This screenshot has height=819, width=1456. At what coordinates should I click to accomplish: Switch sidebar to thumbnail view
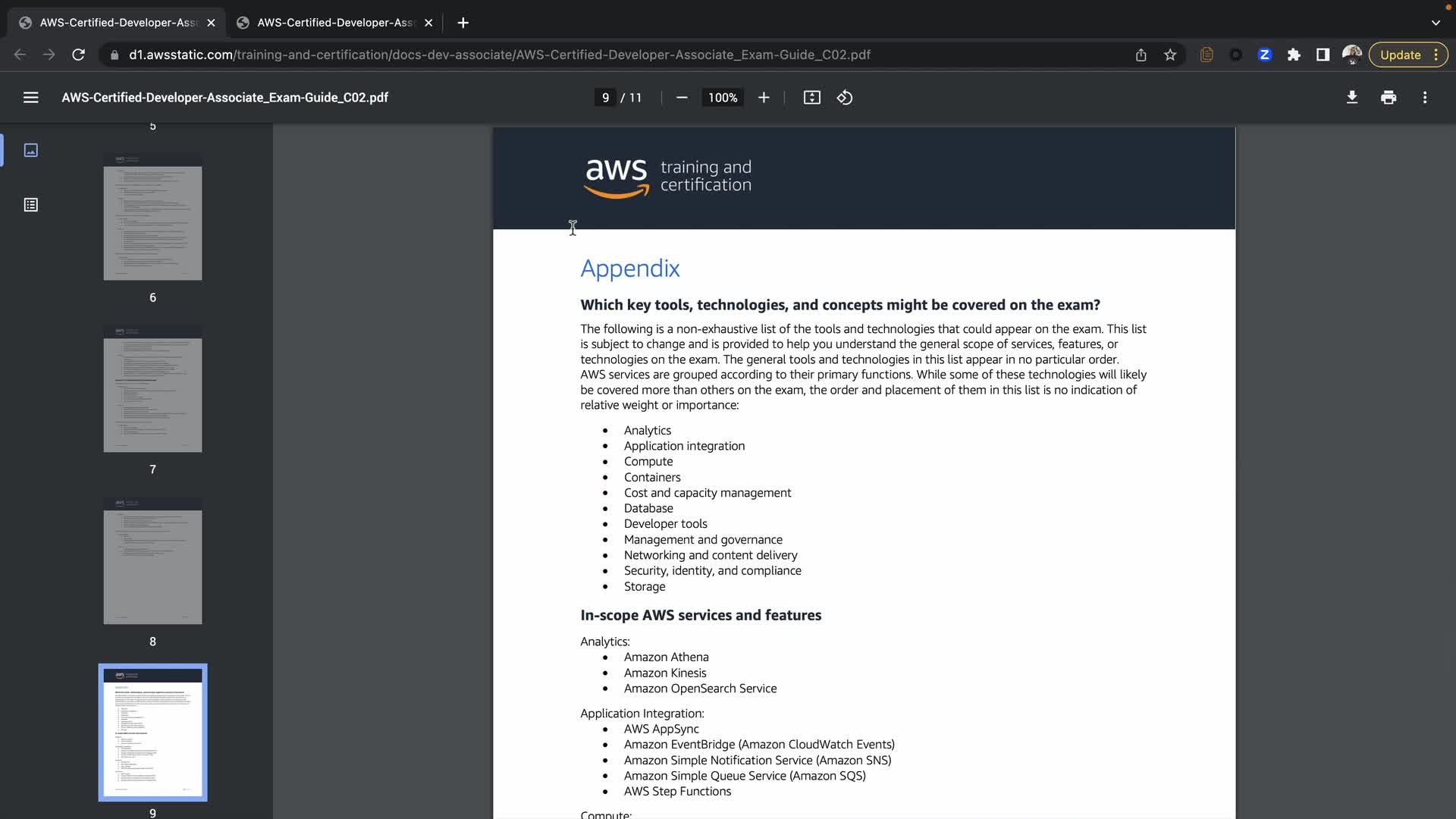pyautogui.click(x=30, y=150)
